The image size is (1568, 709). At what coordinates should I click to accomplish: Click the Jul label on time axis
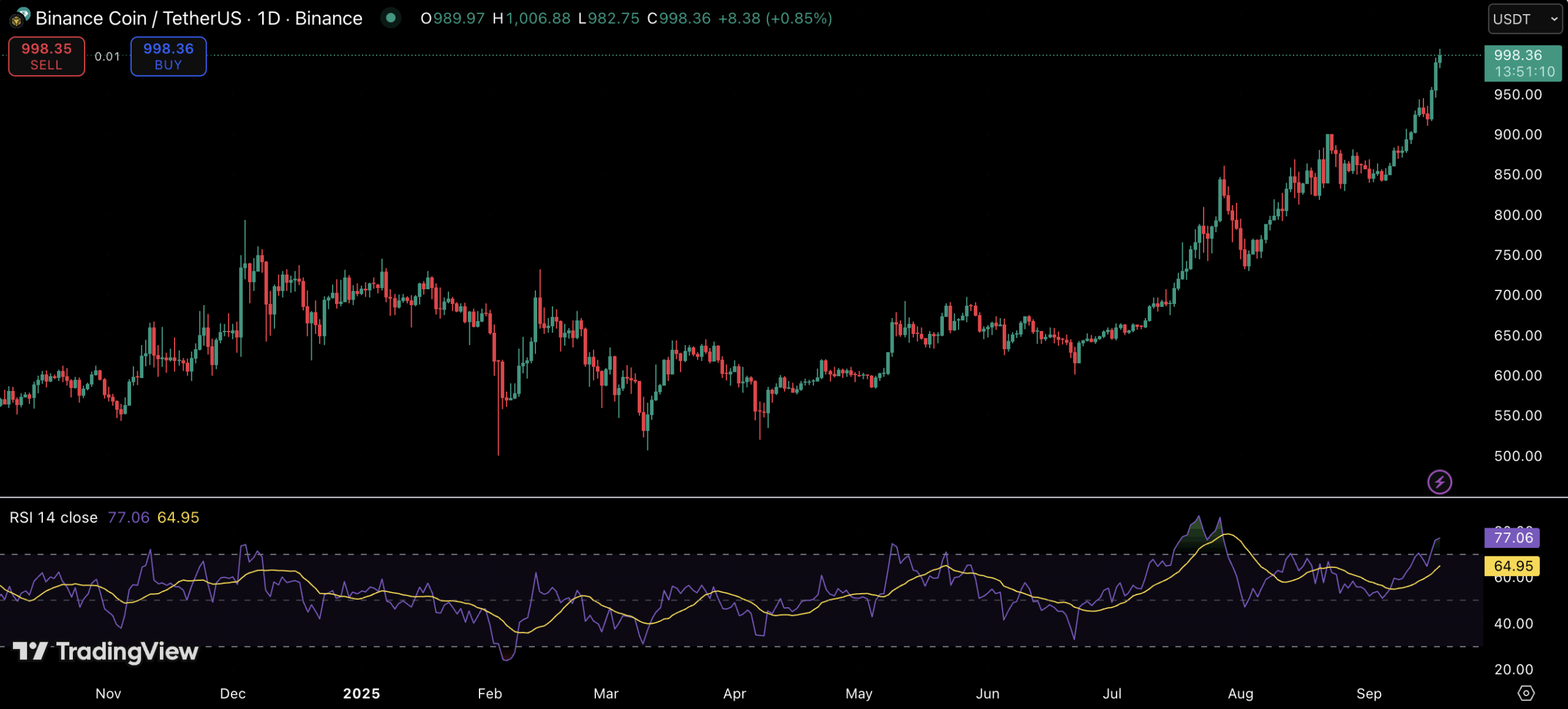[1112, 693]
